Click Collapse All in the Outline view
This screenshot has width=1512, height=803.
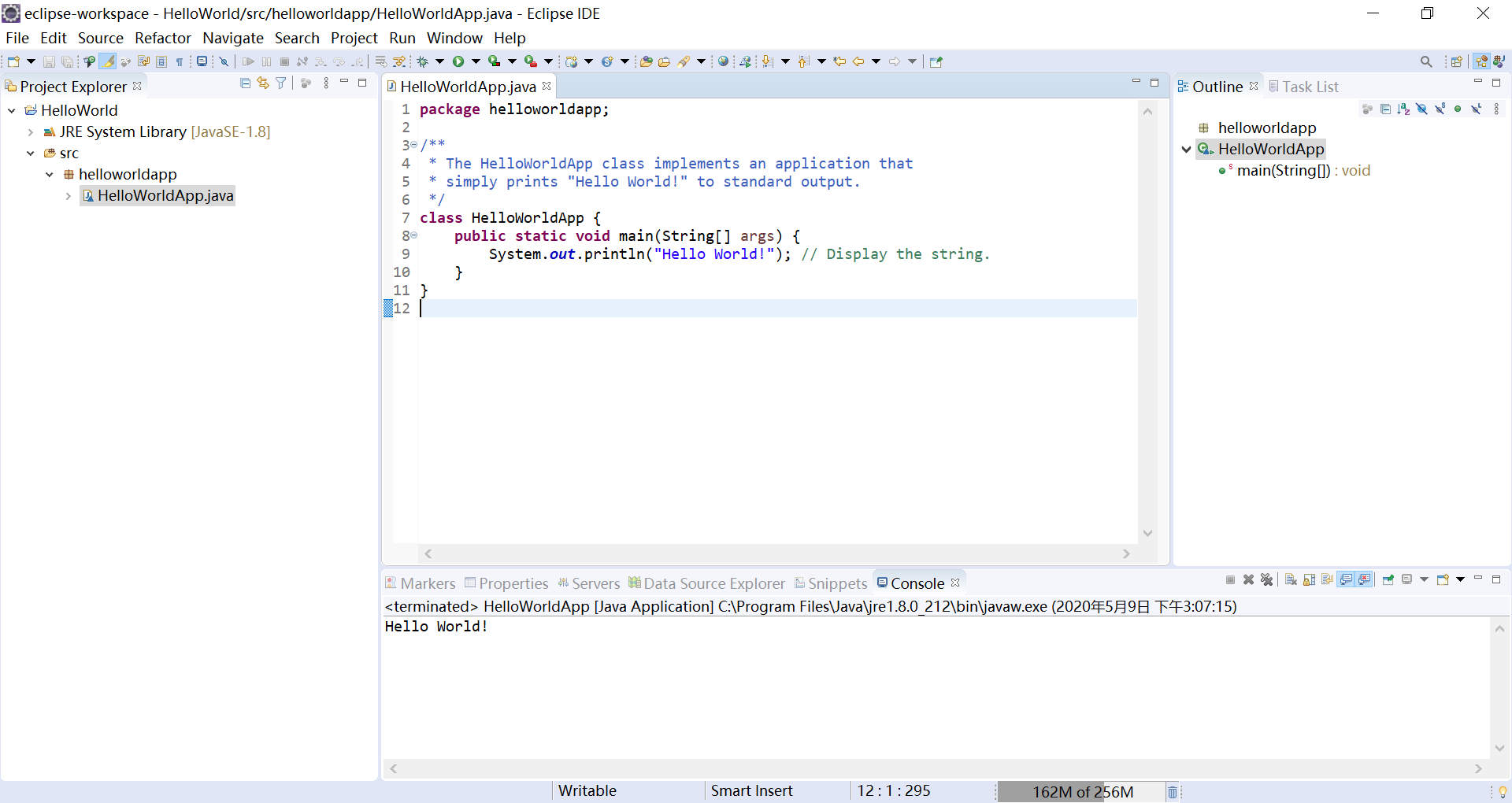[1385, 109]
